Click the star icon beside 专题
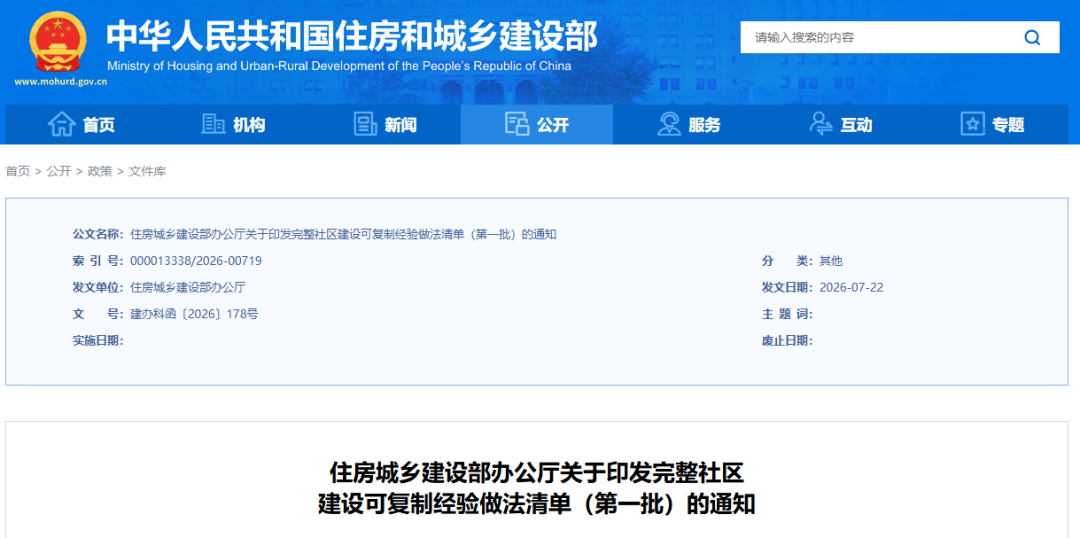The width and height of the screenshot is (1080, 538). [973, 125]
